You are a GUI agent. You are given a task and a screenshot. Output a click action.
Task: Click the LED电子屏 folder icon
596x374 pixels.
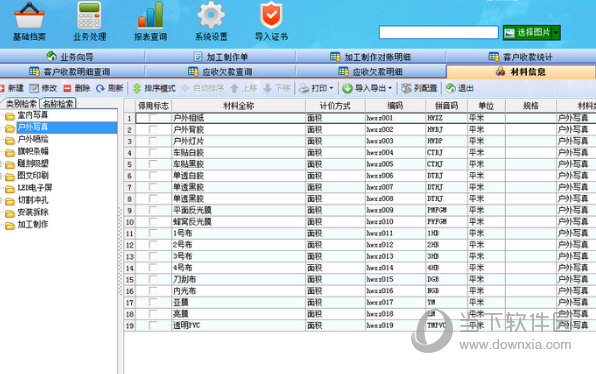10,189
